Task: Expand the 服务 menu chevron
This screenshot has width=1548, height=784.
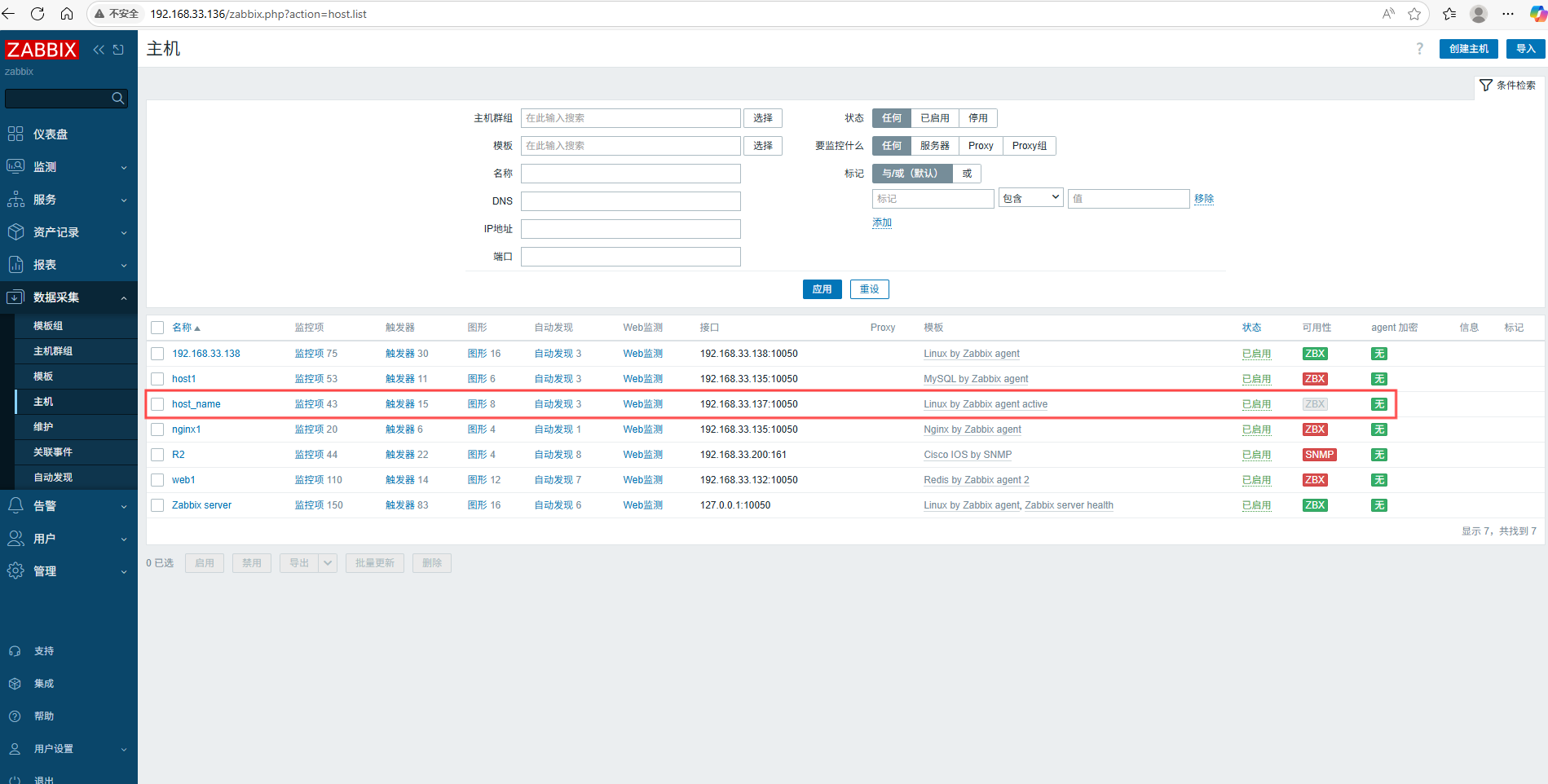Action: point(124,200)
